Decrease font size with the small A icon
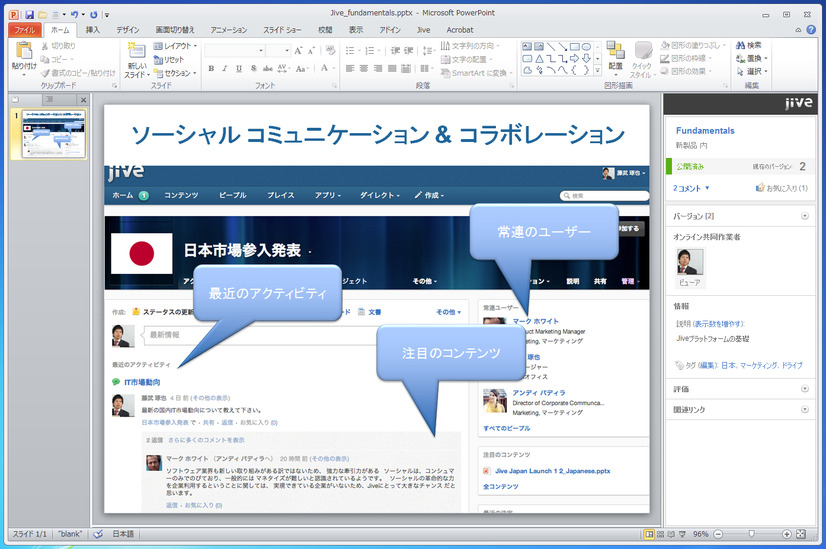This screenshot has height=549, width=826. [x=311, y=51]
